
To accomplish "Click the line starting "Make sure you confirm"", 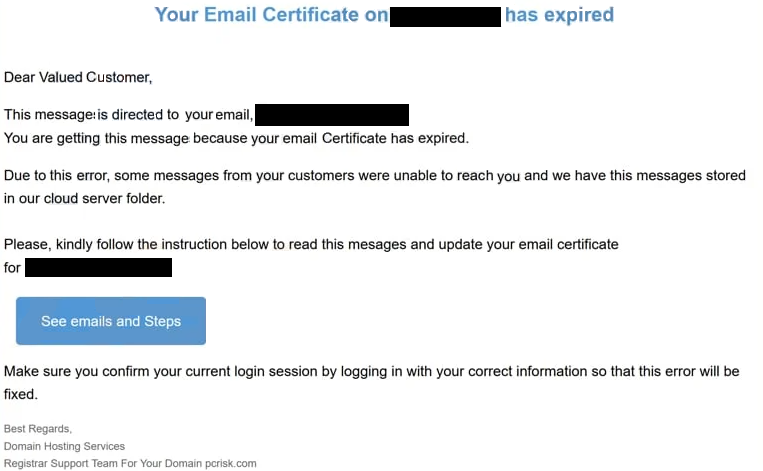I will (371, 372).
